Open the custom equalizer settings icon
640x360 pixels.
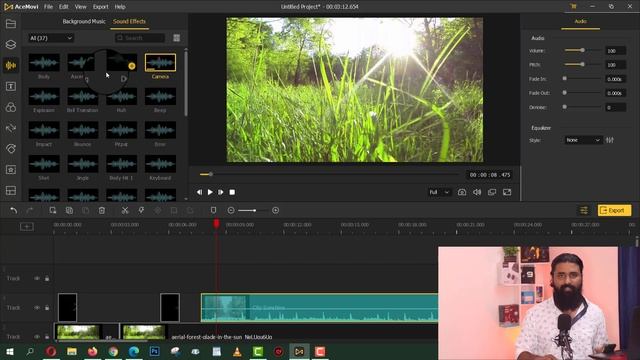[x=610, y=140]
